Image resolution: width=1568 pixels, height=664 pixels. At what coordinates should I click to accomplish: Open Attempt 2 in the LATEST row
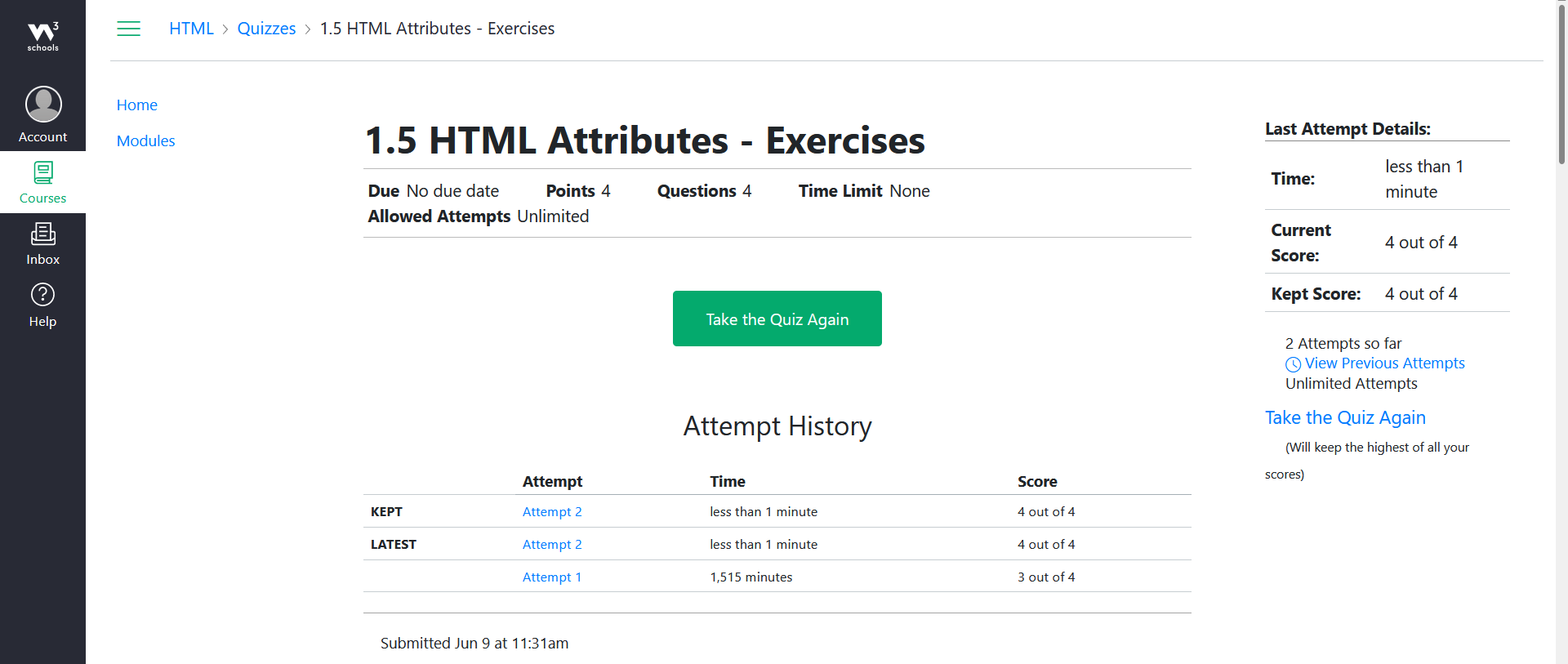[x=552, y=544]
